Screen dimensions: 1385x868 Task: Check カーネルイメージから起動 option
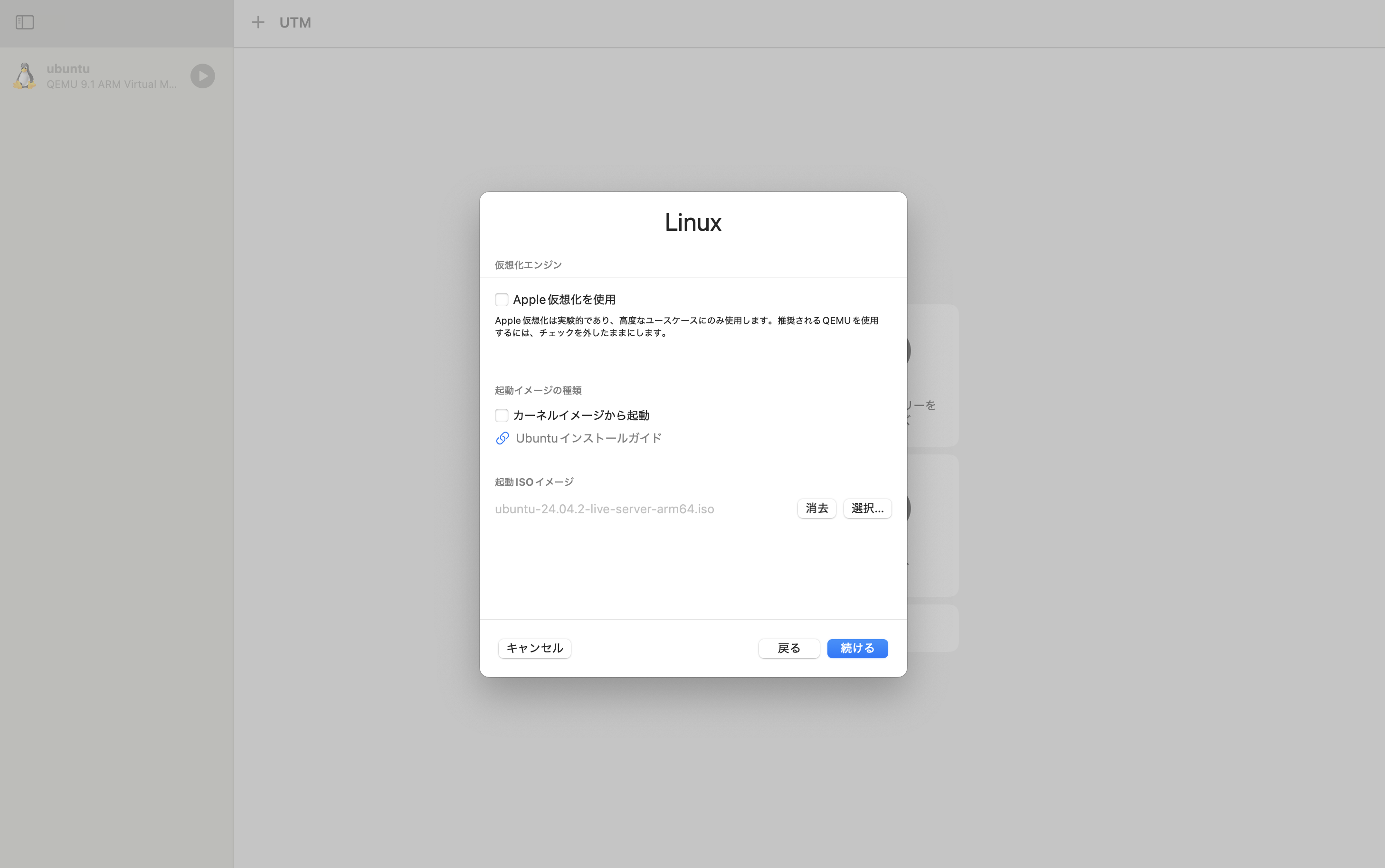[x=501, y=415]
